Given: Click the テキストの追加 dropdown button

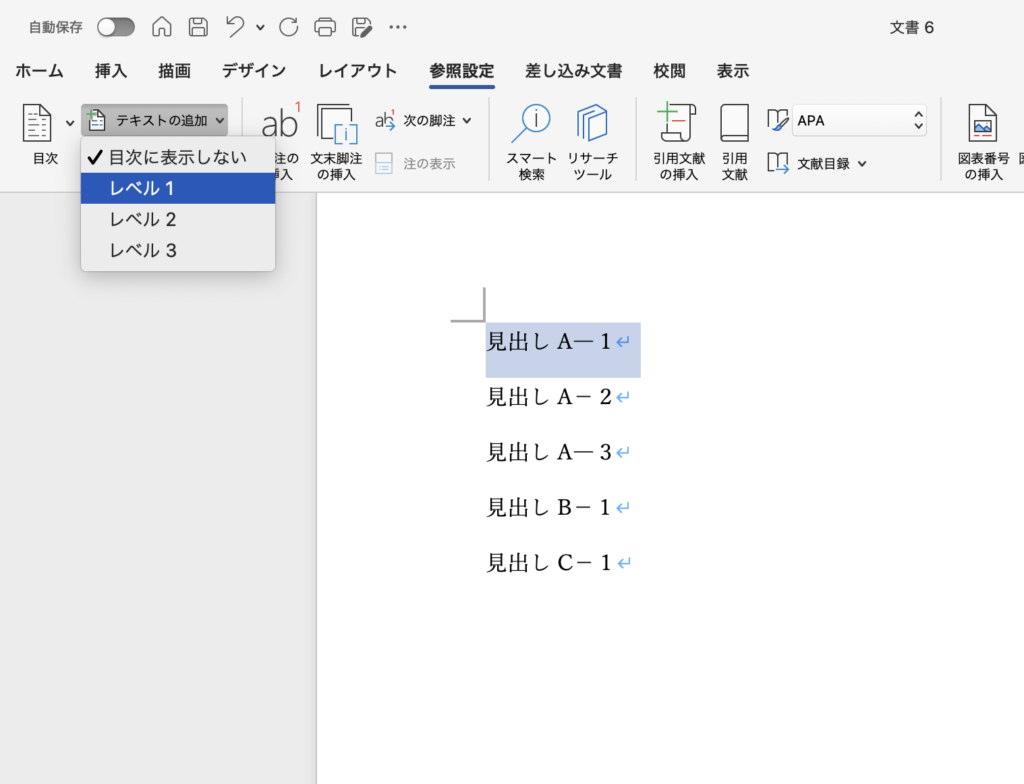Looking at the screenshot, I should [155, 120].
